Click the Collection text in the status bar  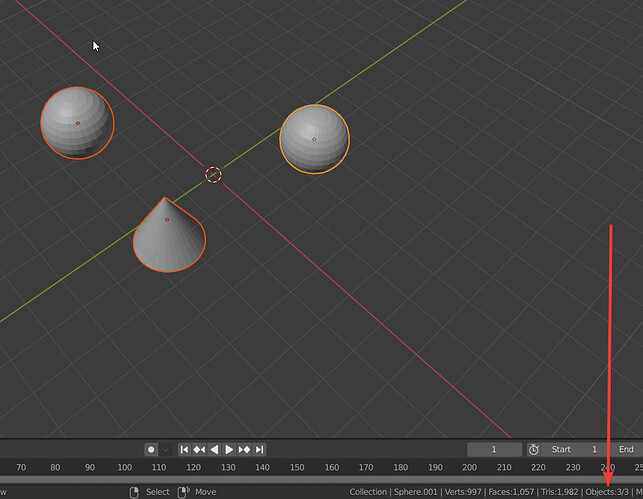click(x=368, y=492)
